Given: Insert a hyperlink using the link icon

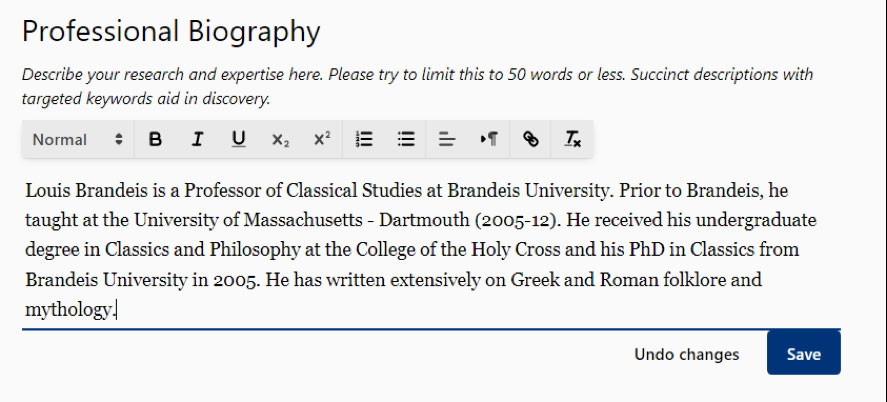Looking at the screenshot, I should (531, 139).
